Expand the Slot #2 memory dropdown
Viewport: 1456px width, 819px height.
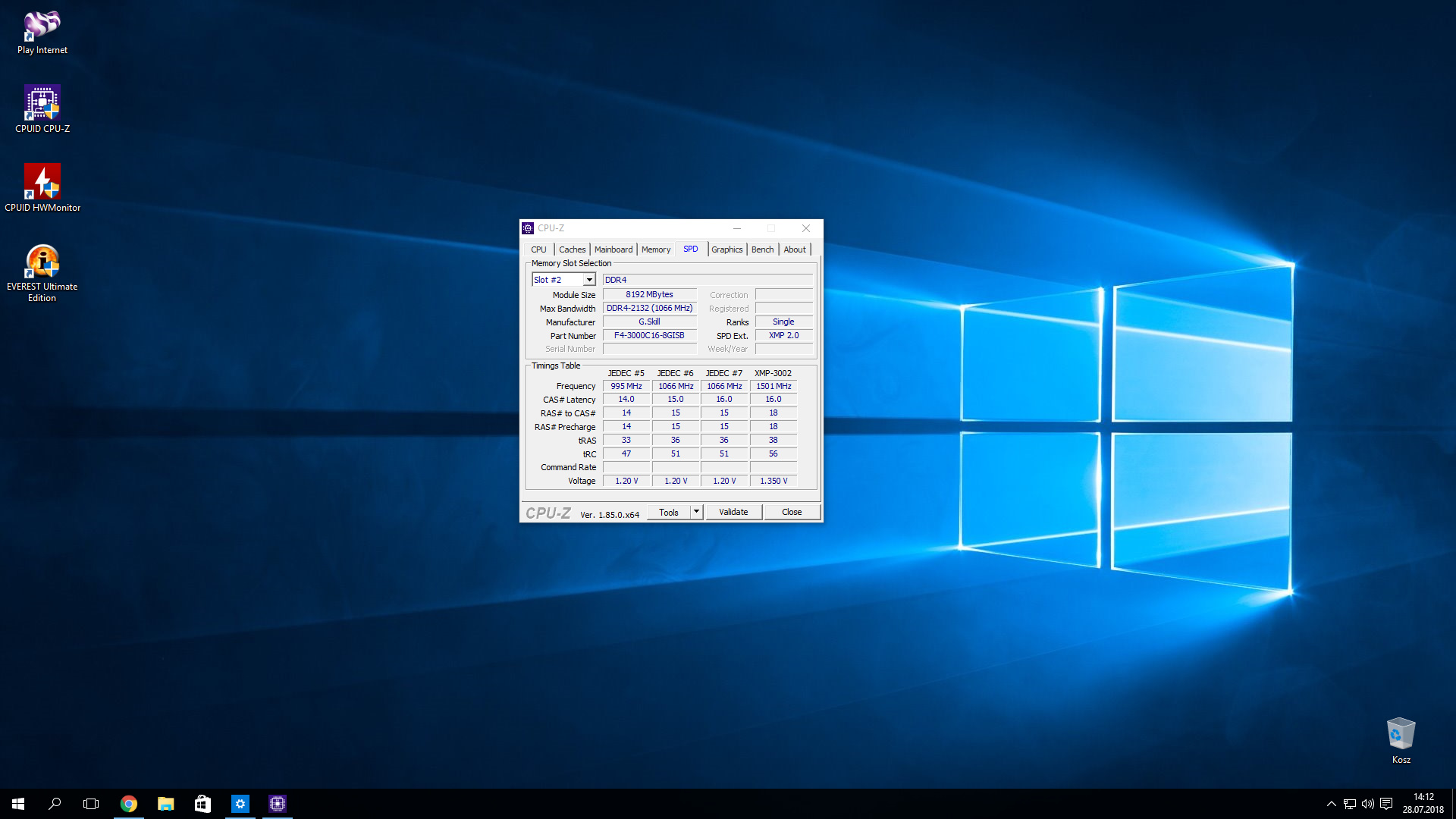[x=588, y=280]
